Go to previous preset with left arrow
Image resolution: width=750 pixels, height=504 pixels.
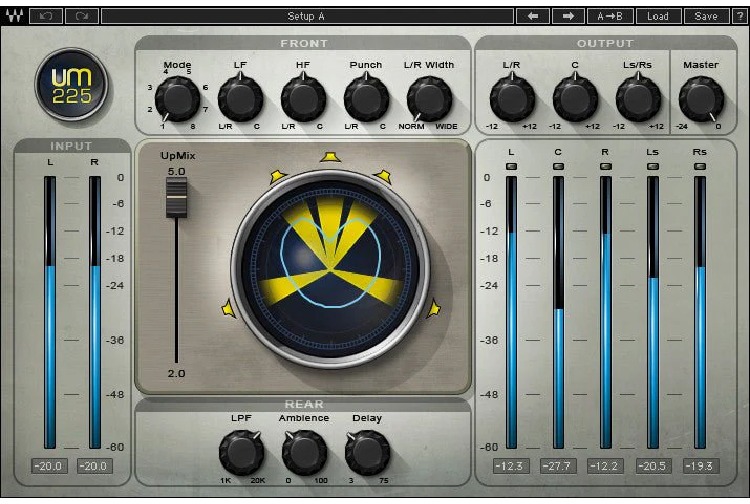pos(533,16)
